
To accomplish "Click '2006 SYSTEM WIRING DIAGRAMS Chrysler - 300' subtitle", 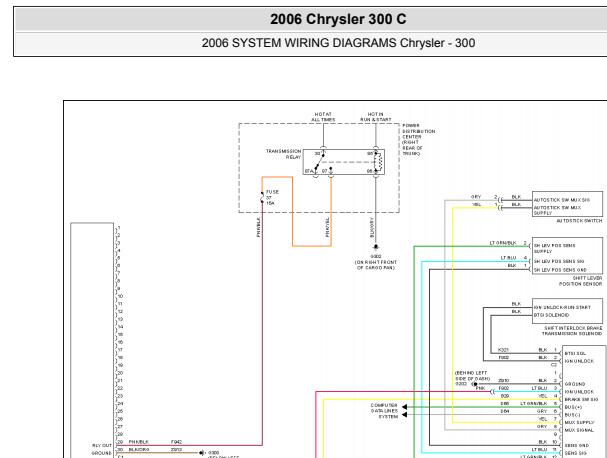I will [338, 43].
